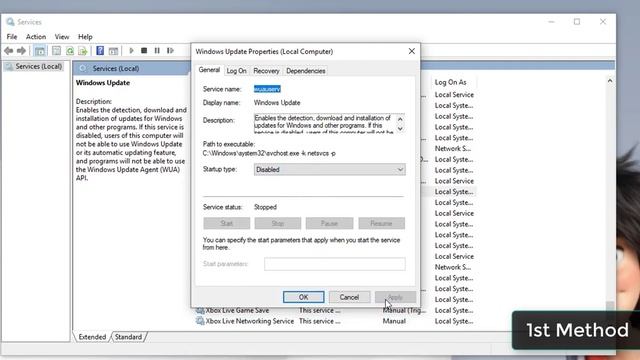
Task: Click the description of Xbox Live Game Save
Action: click(319, 311)
